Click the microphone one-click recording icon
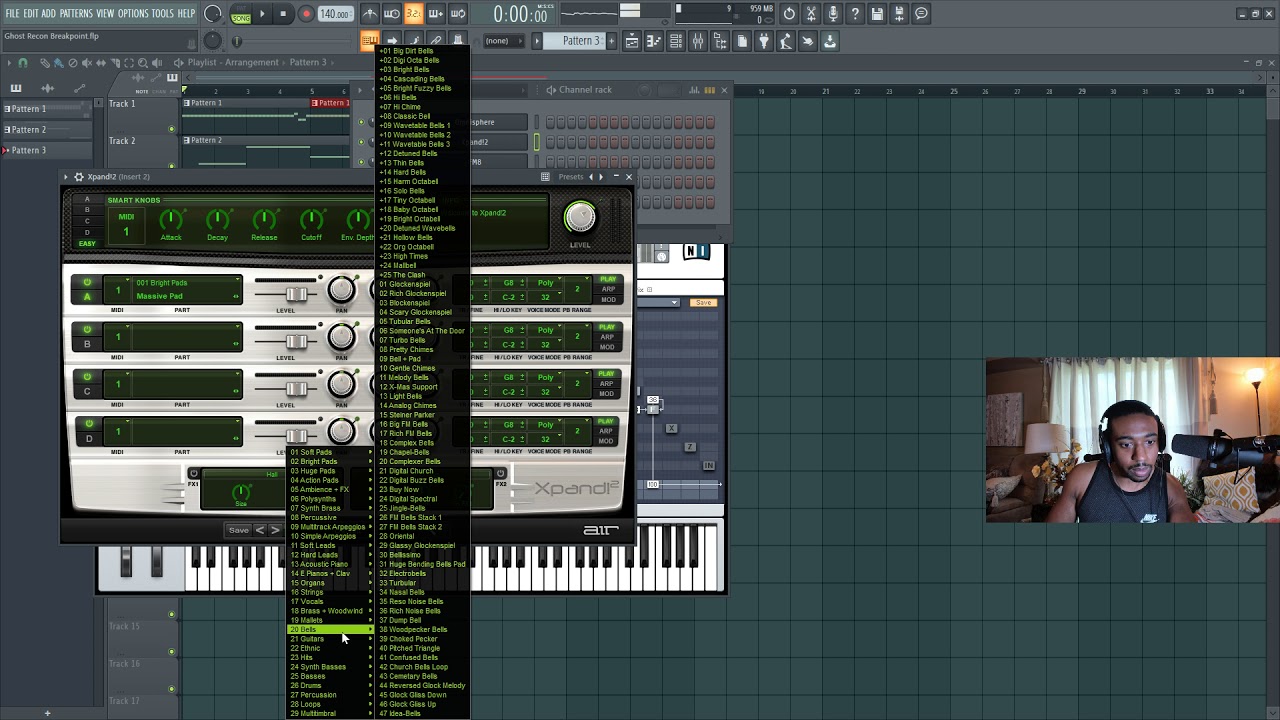 (833, 14)
